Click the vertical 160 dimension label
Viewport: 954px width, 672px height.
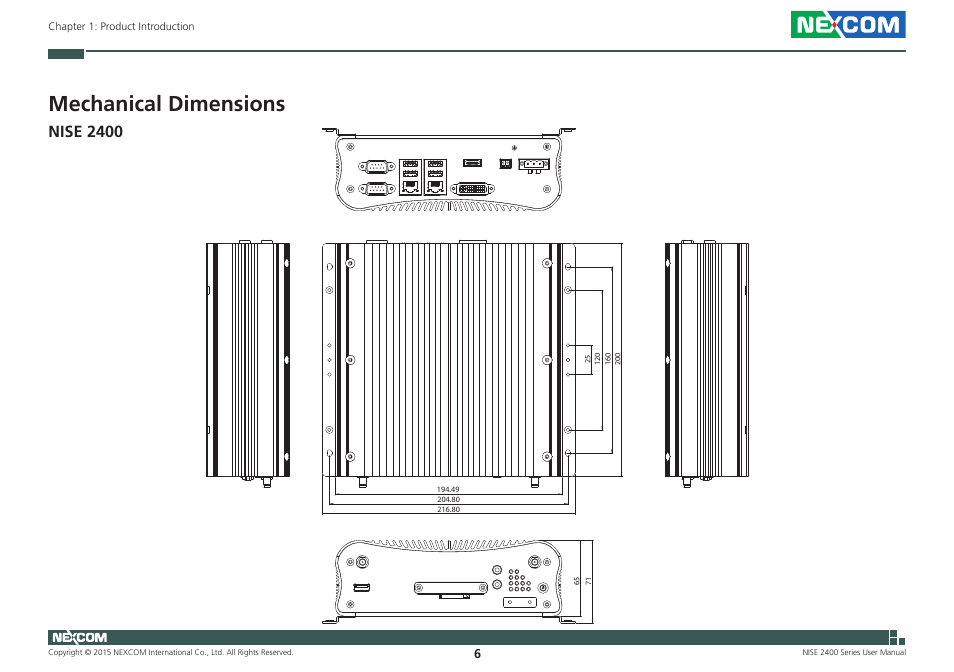(607, 358)
